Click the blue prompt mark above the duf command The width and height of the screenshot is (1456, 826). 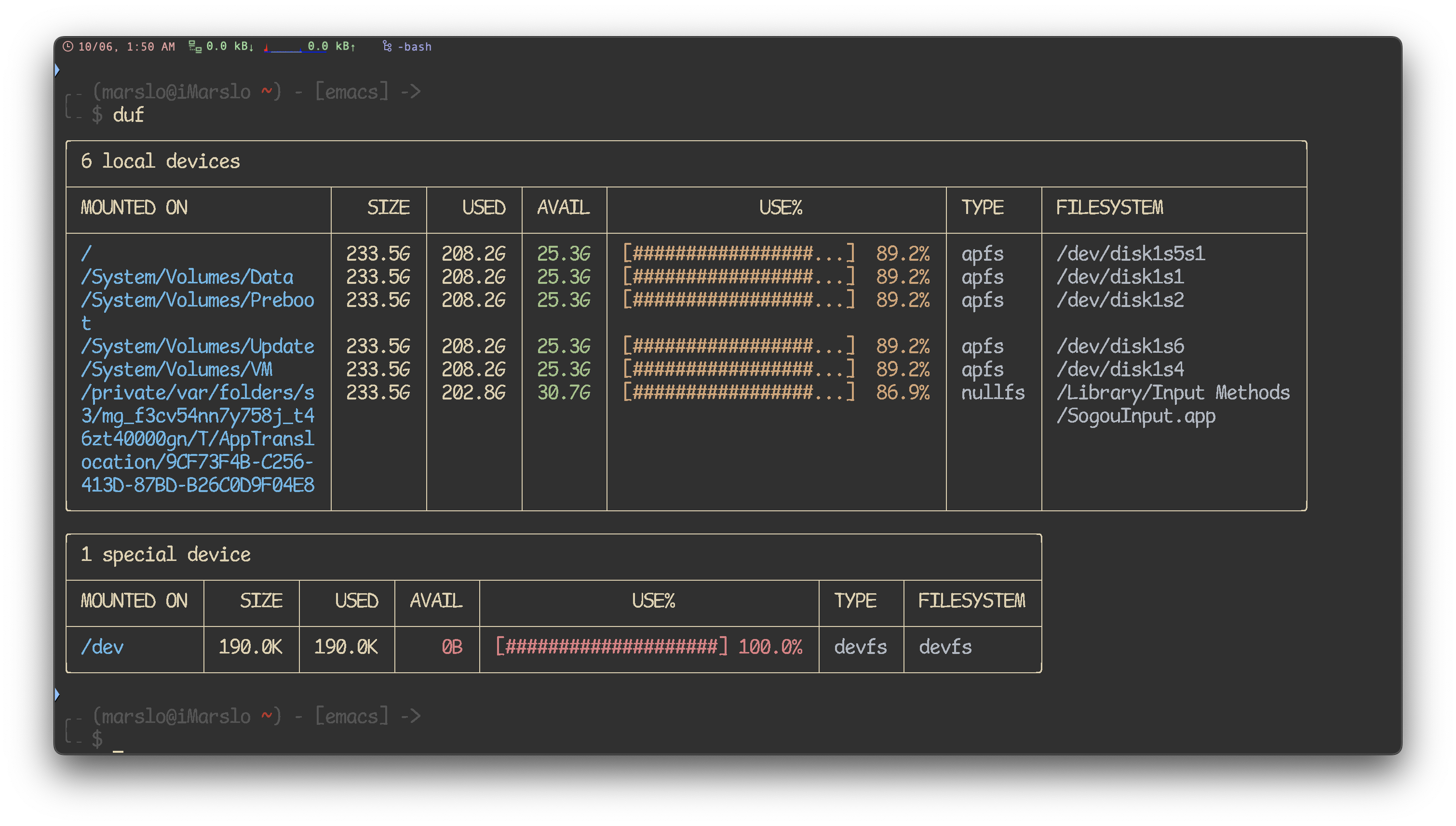coord(57,70)
